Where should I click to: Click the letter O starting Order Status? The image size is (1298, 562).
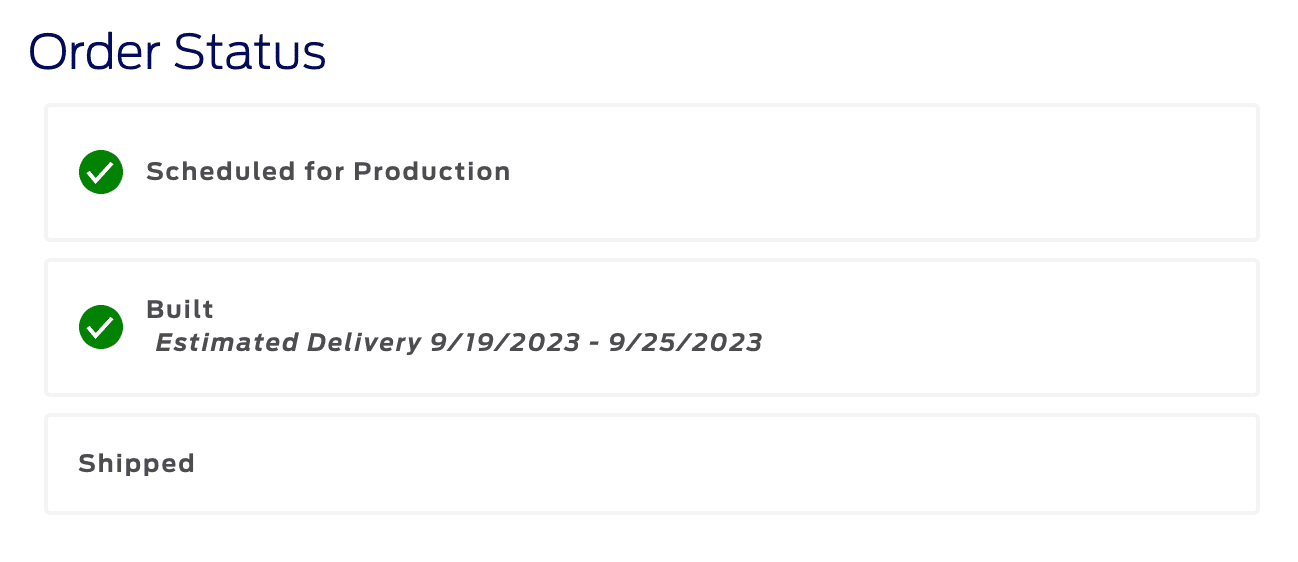(49, 52)
